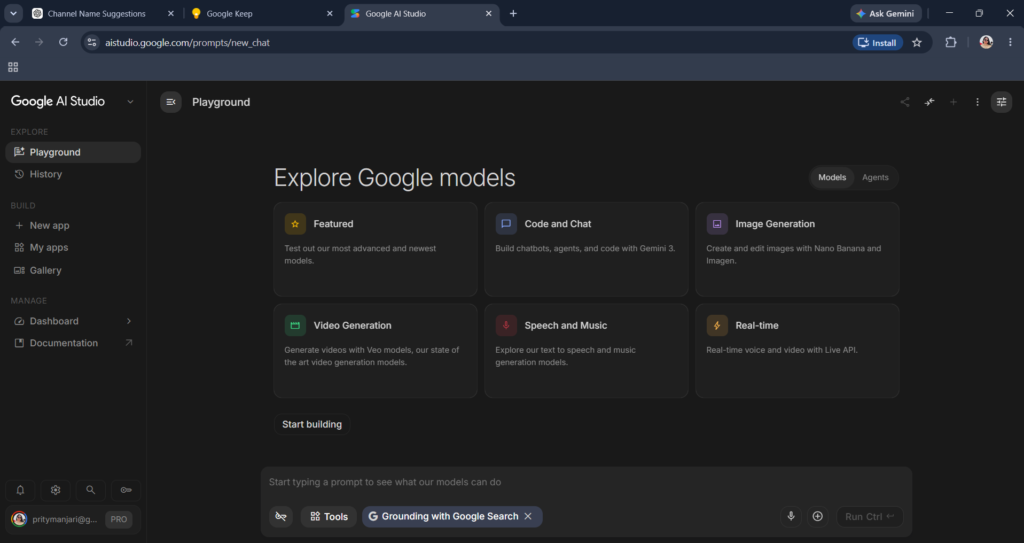Toggle the sidebar collapse icon beside Playground
The image size is (1024, 543).
click(x=171, y=102)
